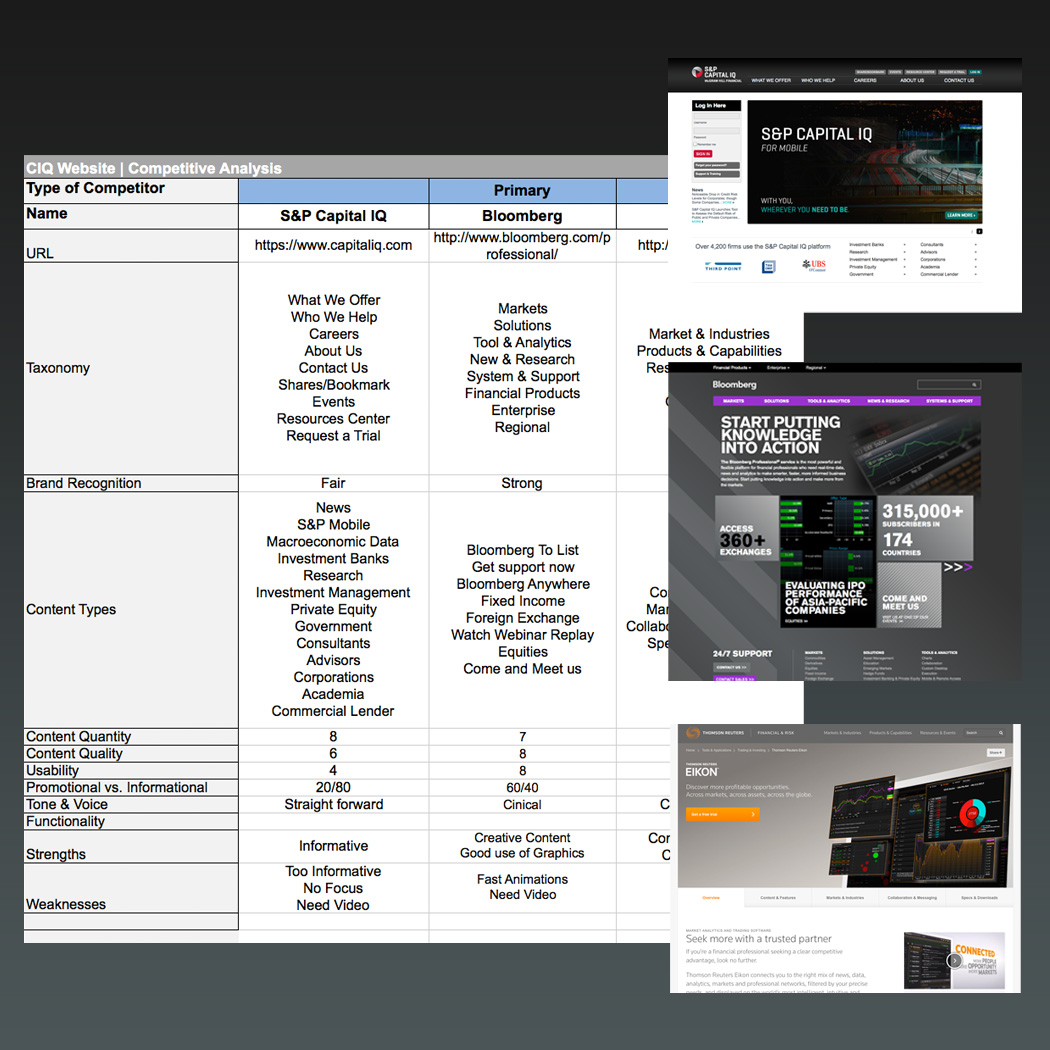Click the Bloomberg search magnifier icon
This screenshot has height=1050, width=1050.
point(974,384)
